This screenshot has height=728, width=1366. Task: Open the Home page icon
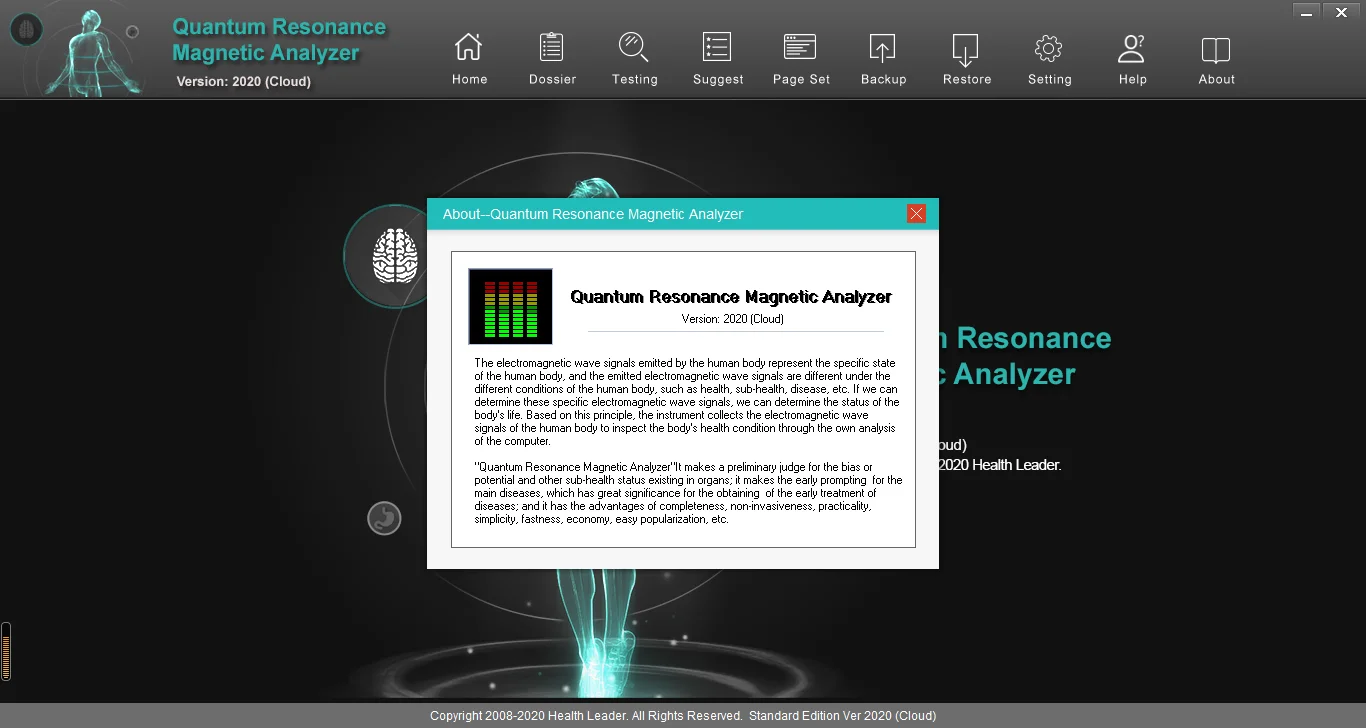(x=468, y=47)
